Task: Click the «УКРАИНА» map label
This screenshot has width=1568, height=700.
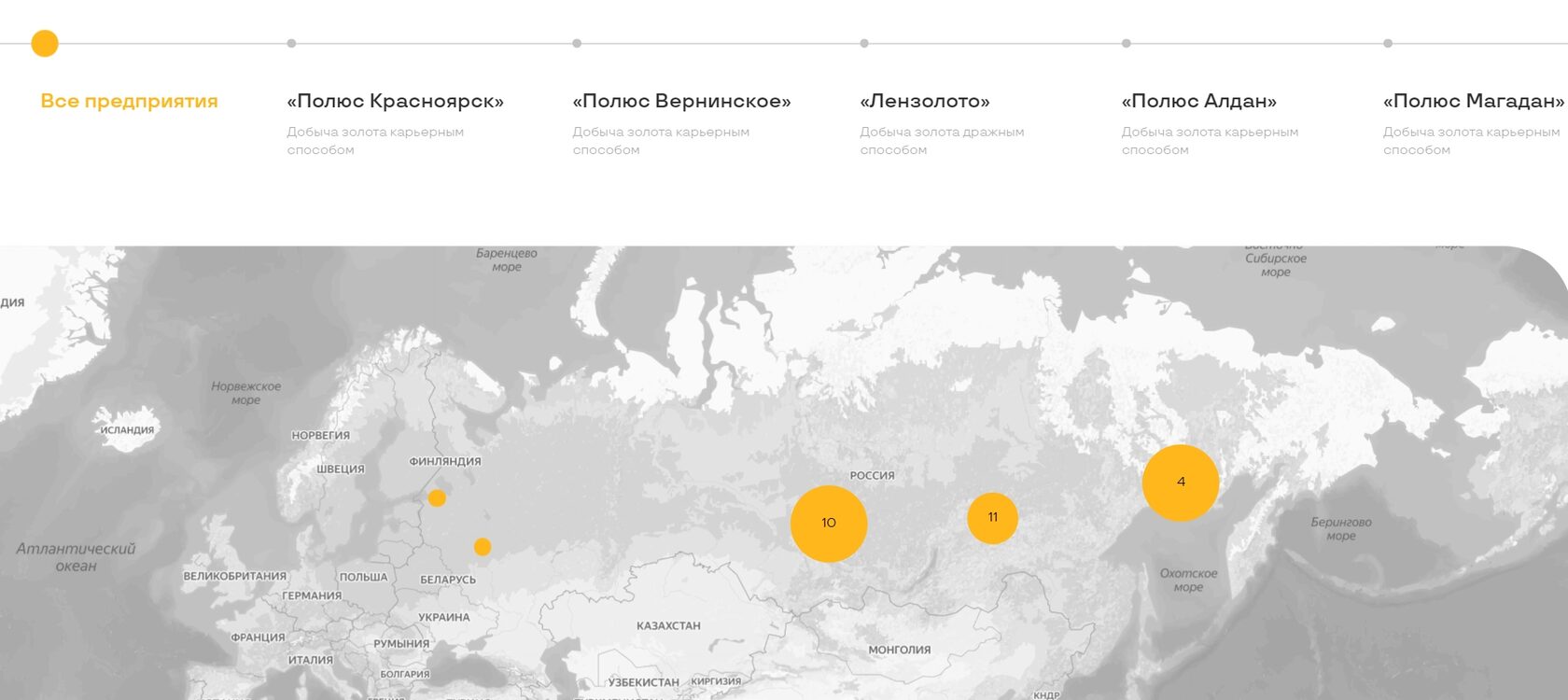Action: coord(444,618)
